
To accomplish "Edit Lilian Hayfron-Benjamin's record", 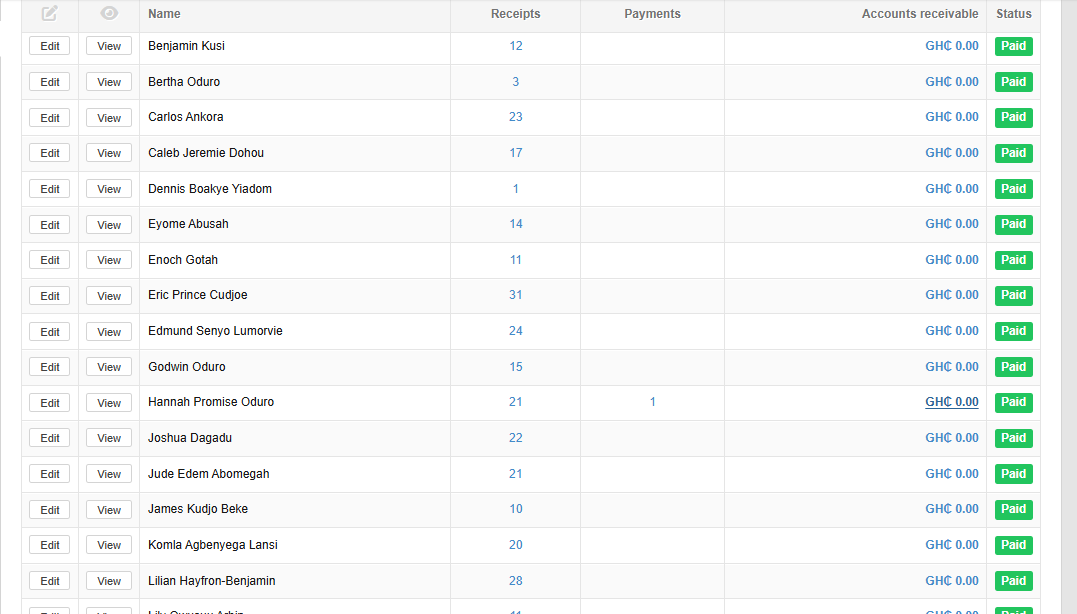I will (x=49, y=581).
